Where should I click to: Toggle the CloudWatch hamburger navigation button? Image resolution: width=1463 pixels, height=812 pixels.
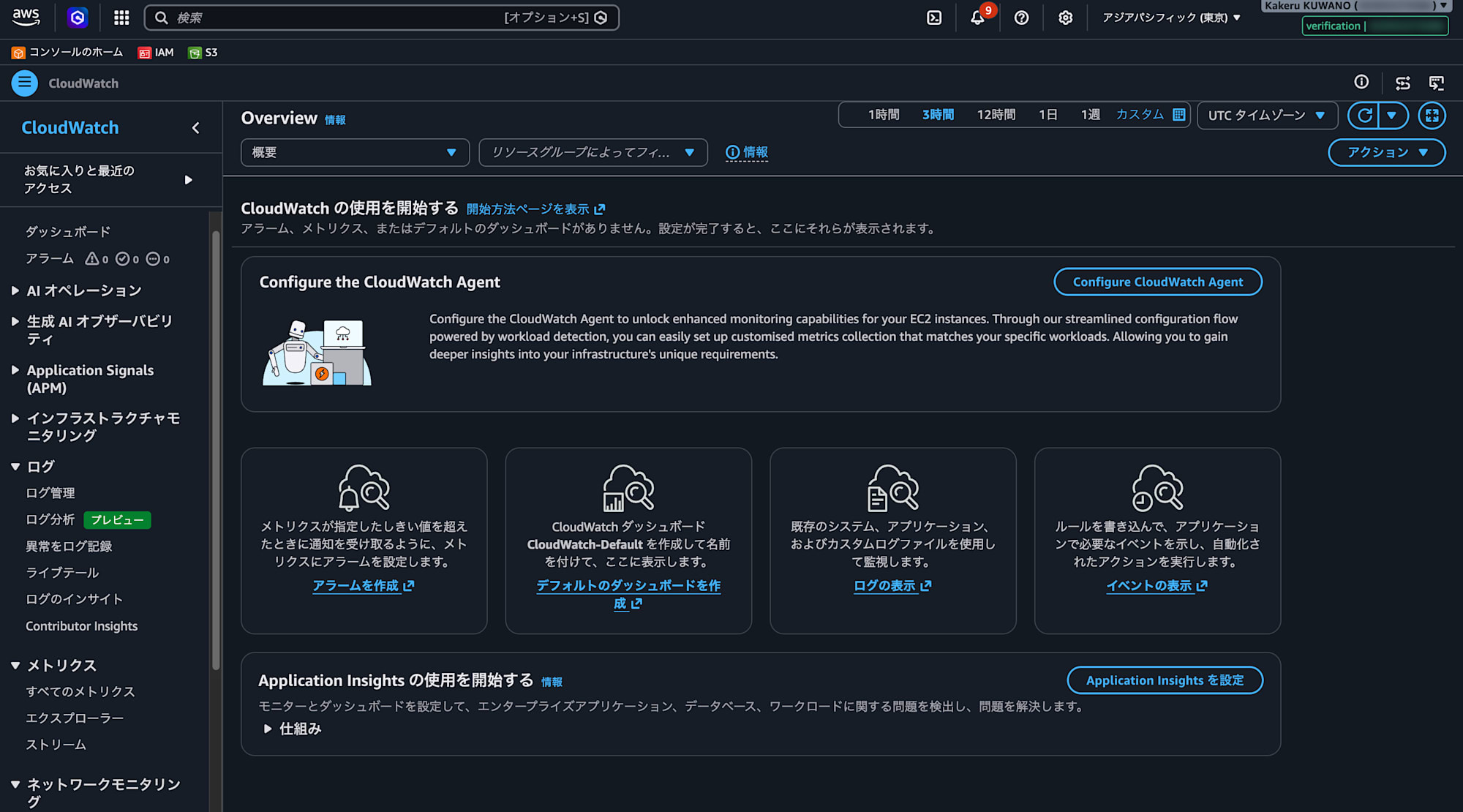coord(24,83)
